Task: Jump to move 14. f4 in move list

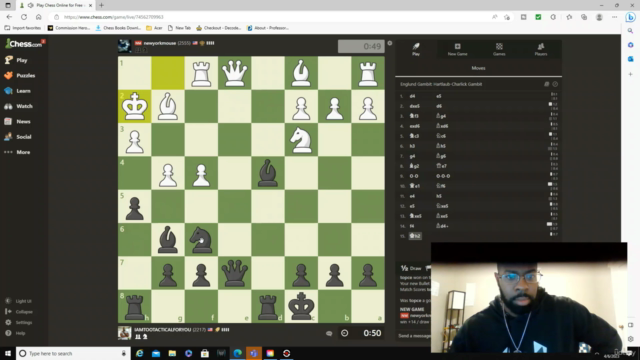Action: [x=413, y=226]
